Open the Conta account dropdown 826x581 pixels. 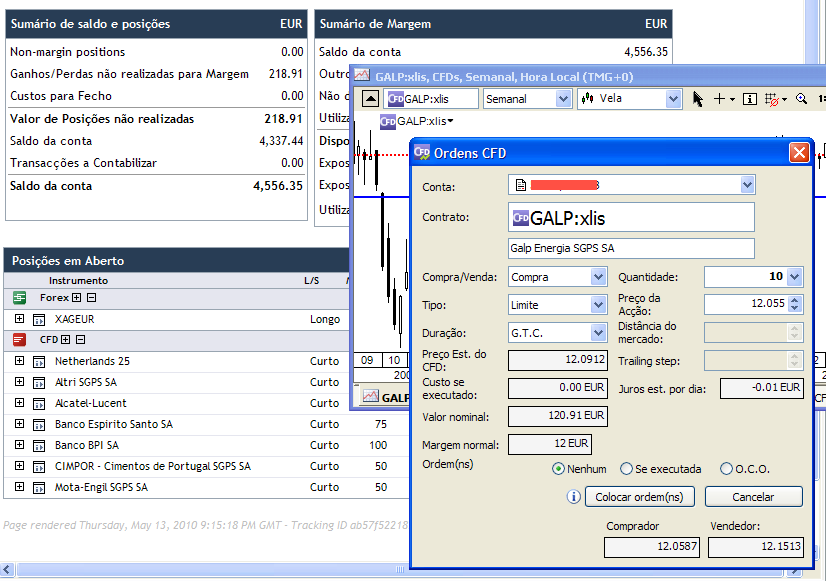tap(747, 185)
